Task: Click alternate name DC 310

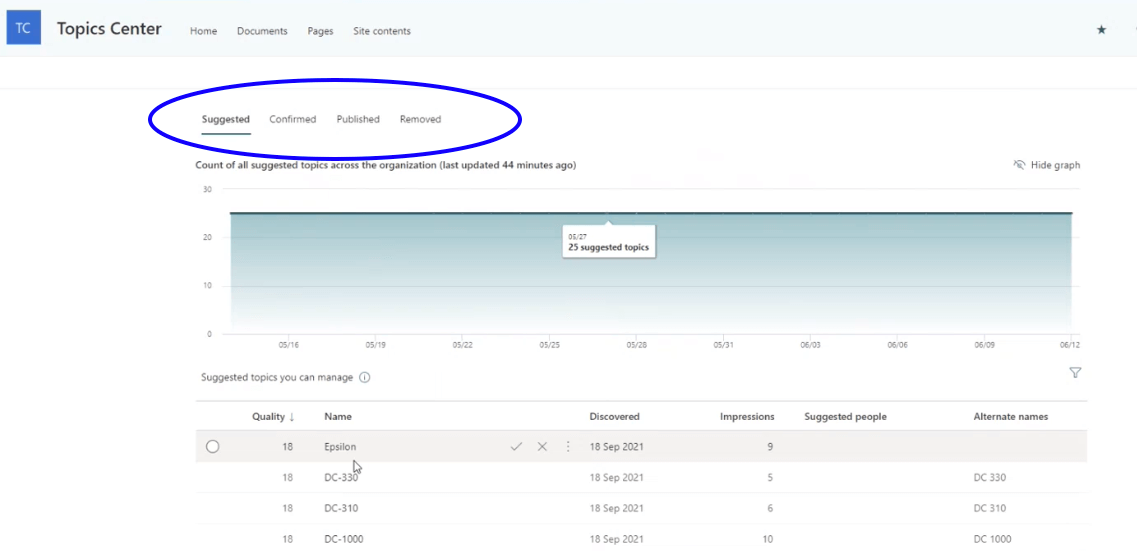Action: (x=990, y=508)
